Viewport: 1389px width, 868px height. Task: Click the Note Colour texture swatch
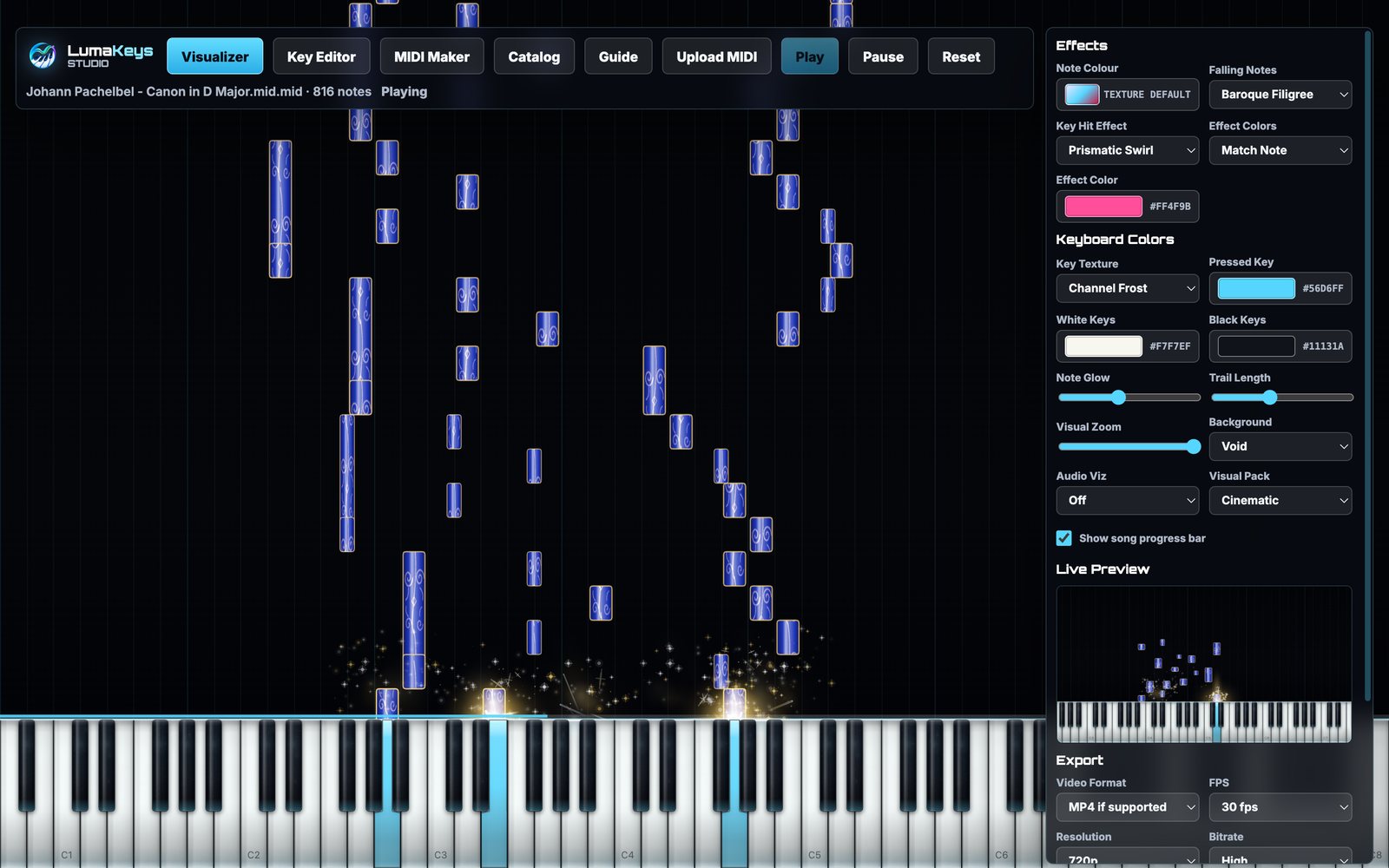(1082, 95)
